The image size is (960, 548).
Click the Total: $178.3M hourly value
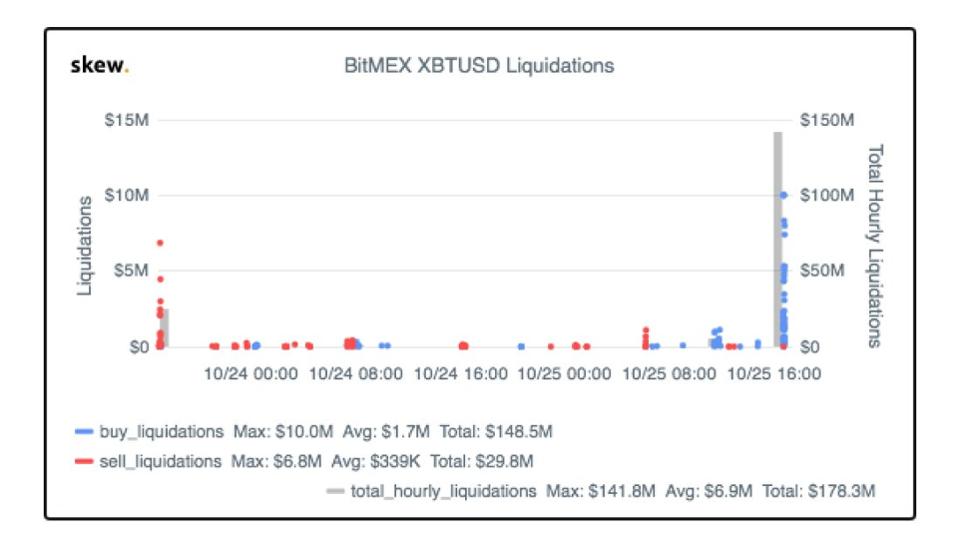819,491
